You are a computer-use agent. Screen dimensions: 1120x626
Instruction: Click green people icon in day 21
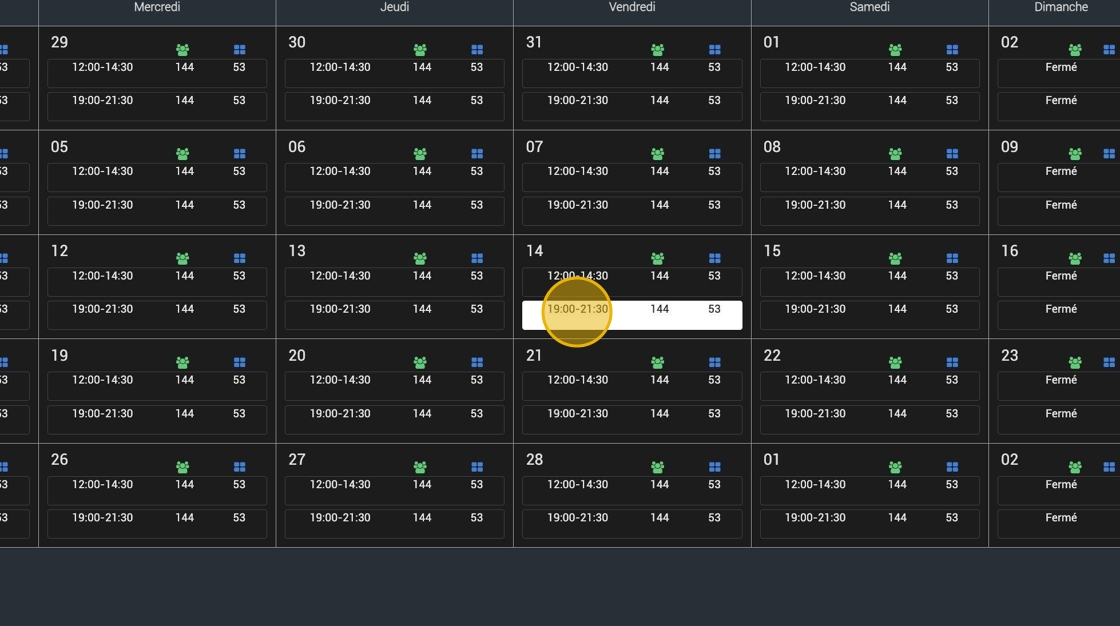tap(658, 362)
